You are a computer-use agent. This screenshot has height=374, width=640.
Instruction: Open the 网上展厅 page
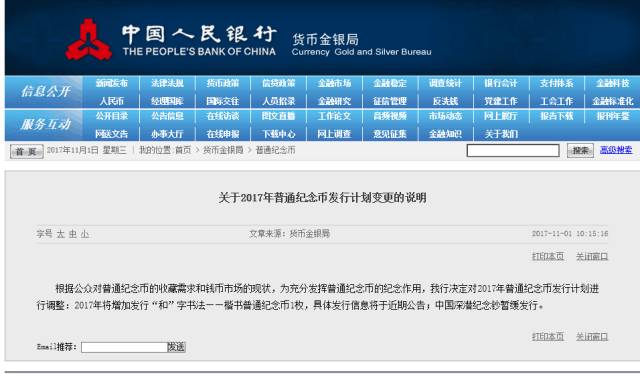tap(501, 116)
